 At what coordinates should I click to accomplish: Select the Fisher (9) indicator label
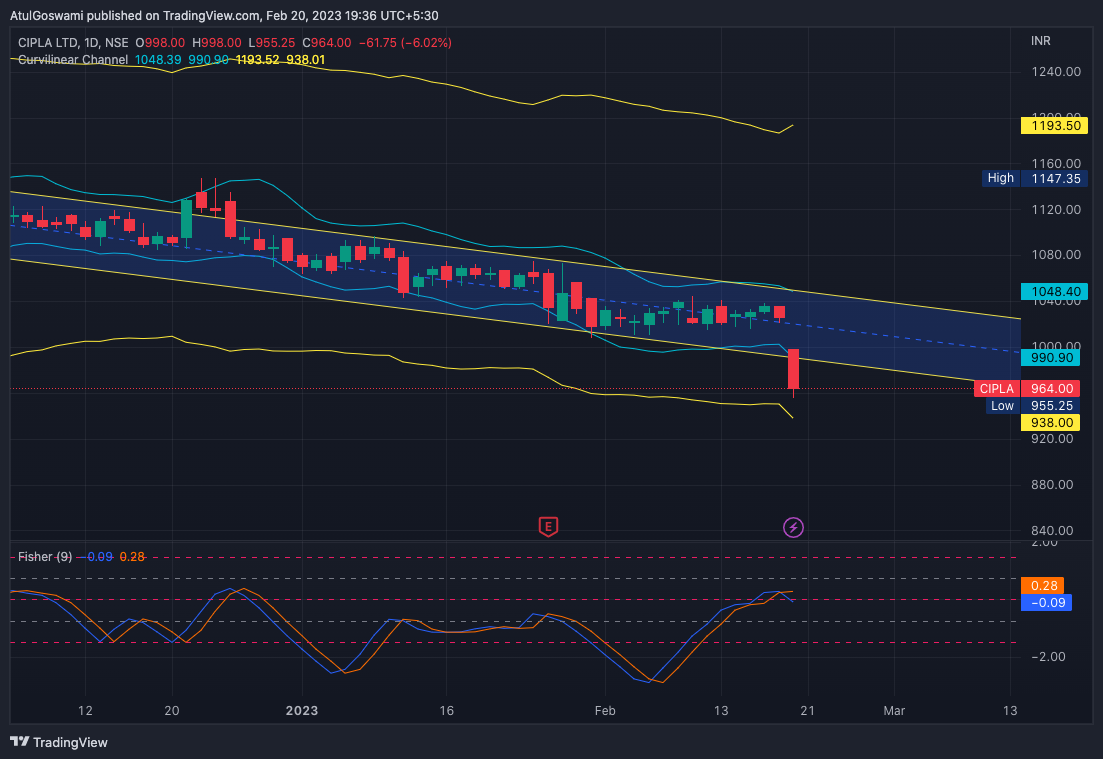45,556
